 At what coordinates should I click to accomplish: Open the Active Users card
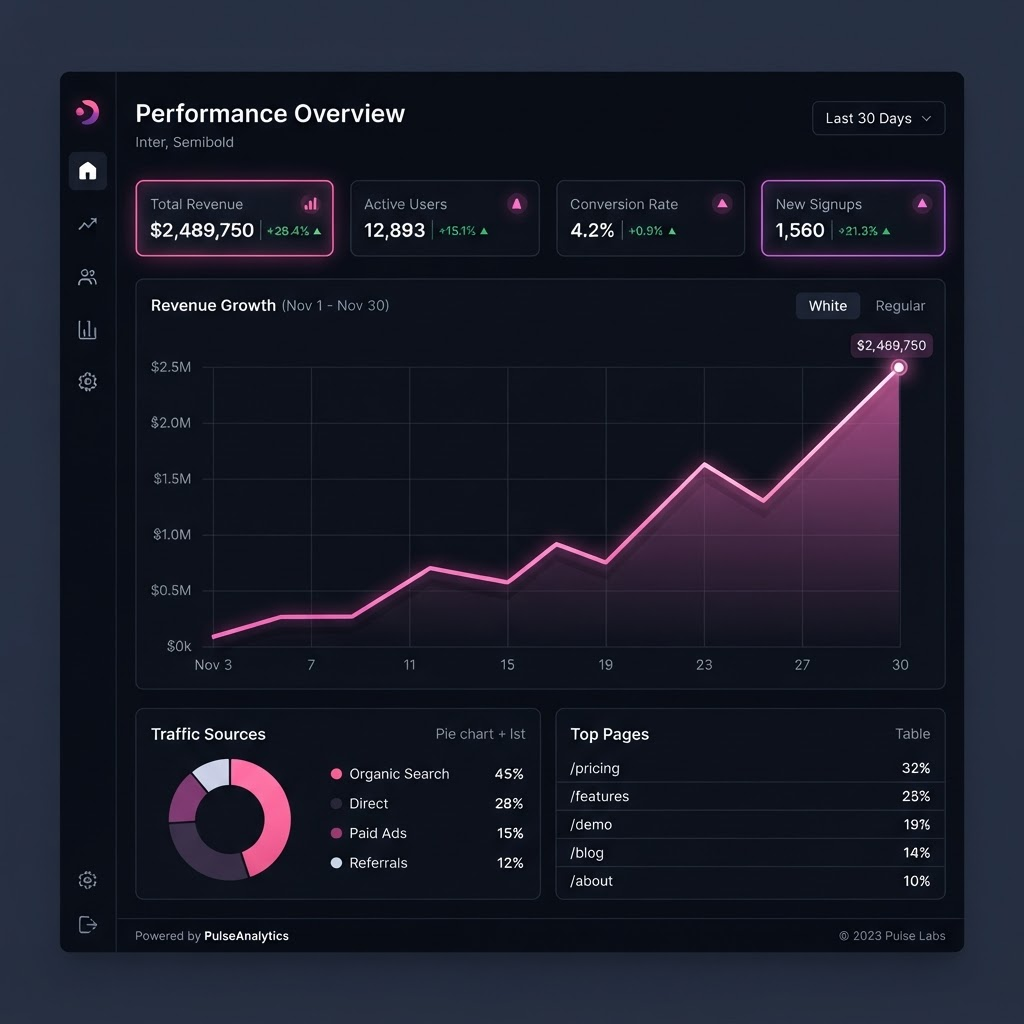tap(445, 218)
